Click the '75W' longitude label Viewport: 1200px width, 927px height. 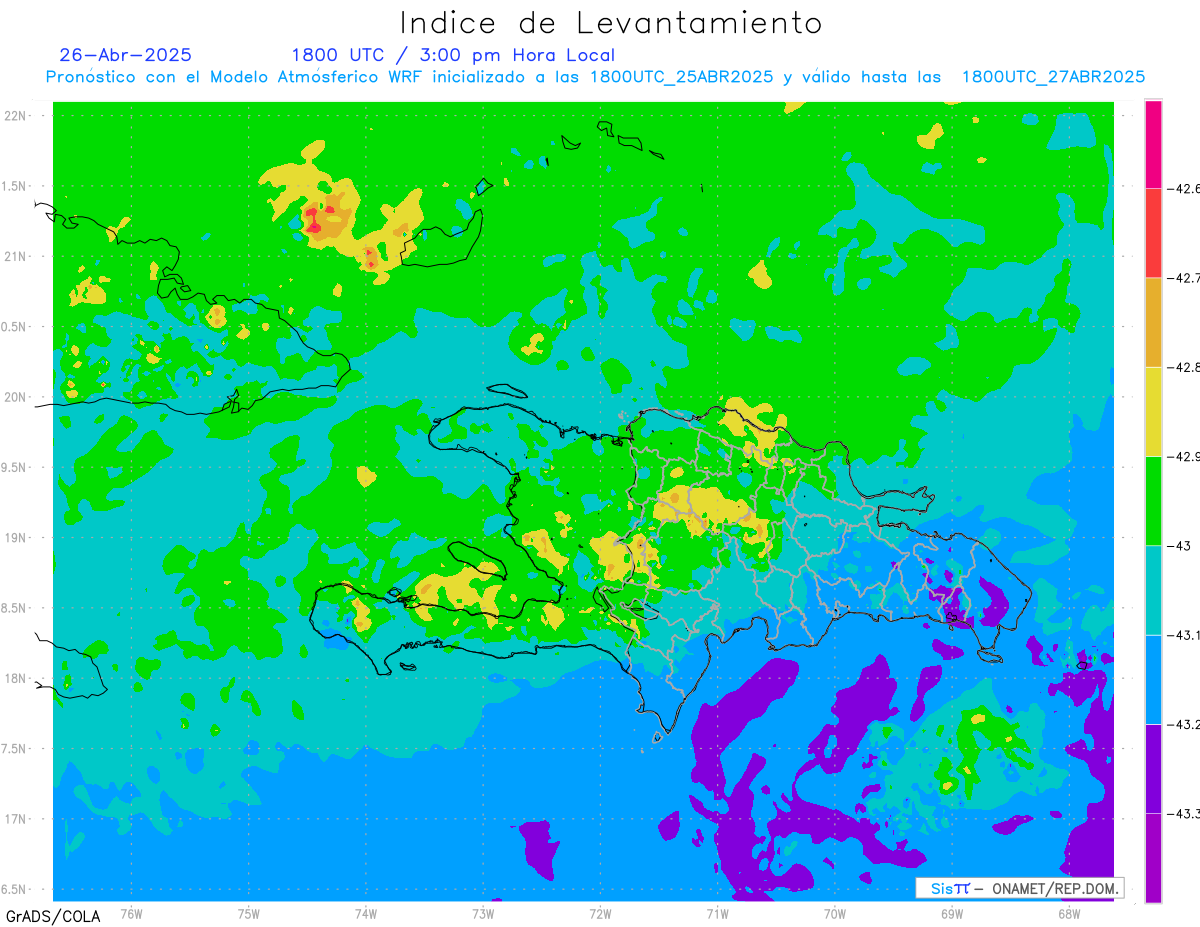(x=249, y=913)
